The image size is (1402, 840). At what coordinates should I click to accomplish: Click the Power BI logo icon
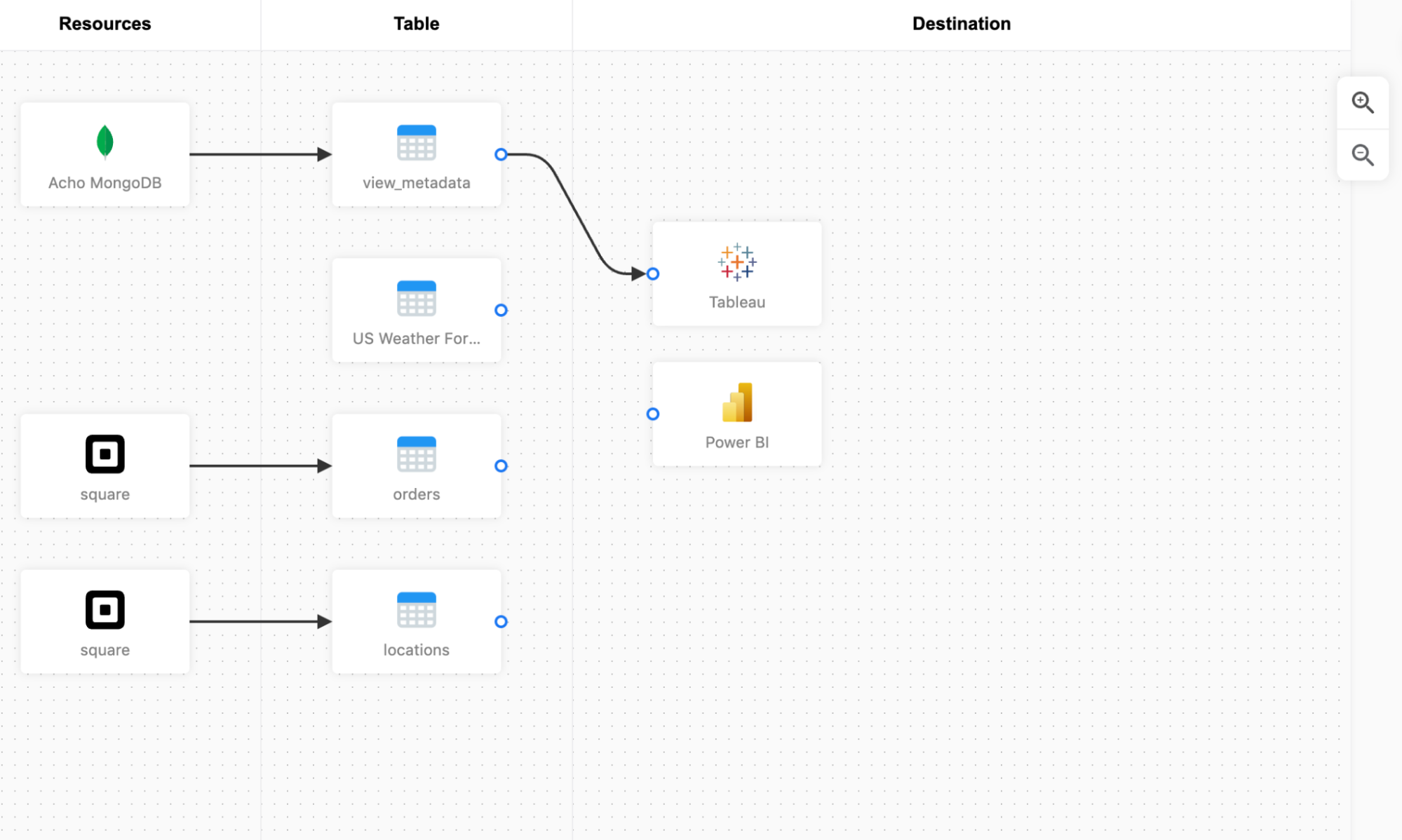pos(736,402)
